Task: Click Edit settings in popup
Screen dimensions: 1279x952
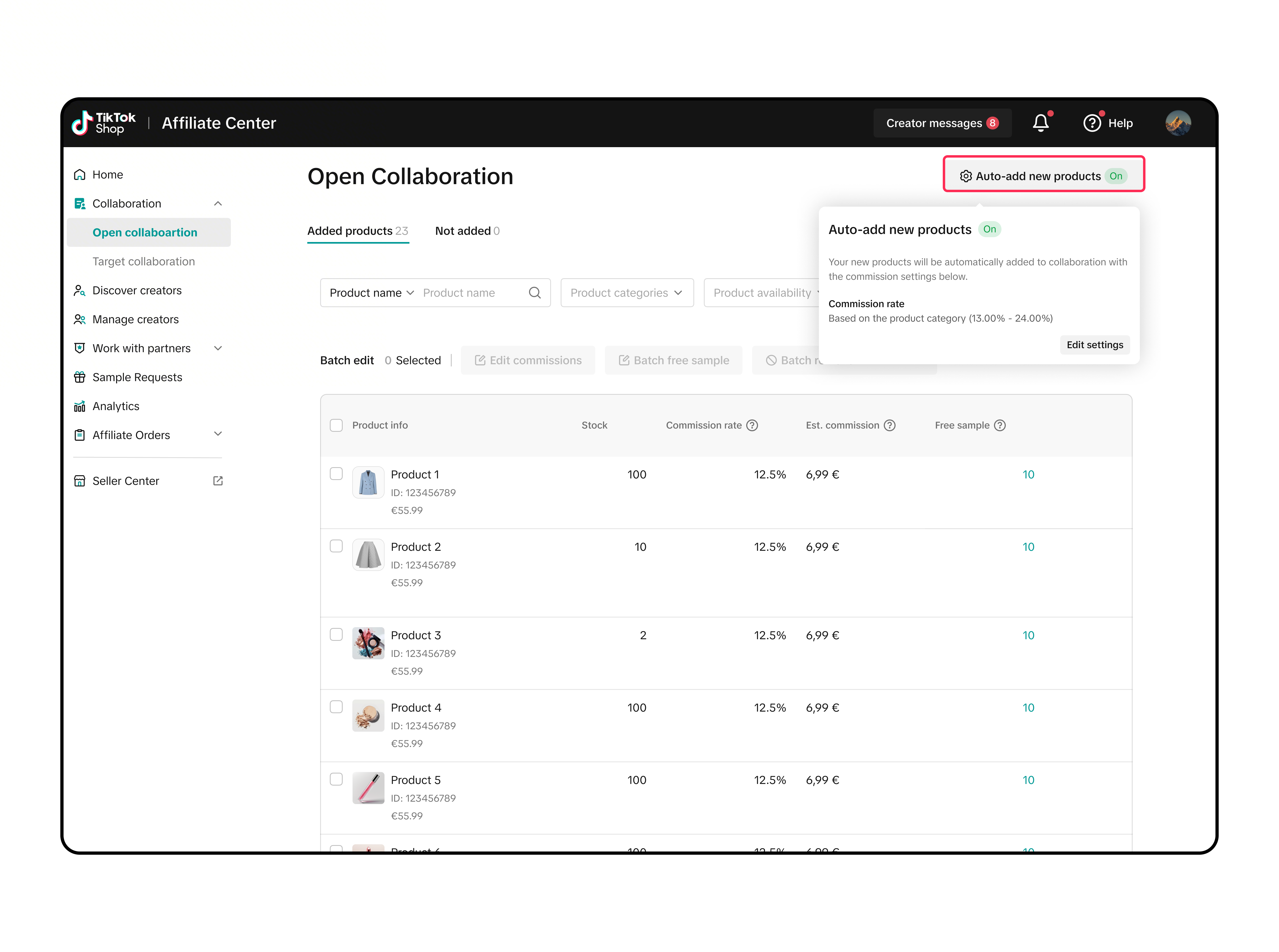Action: tap(1095, 345)
